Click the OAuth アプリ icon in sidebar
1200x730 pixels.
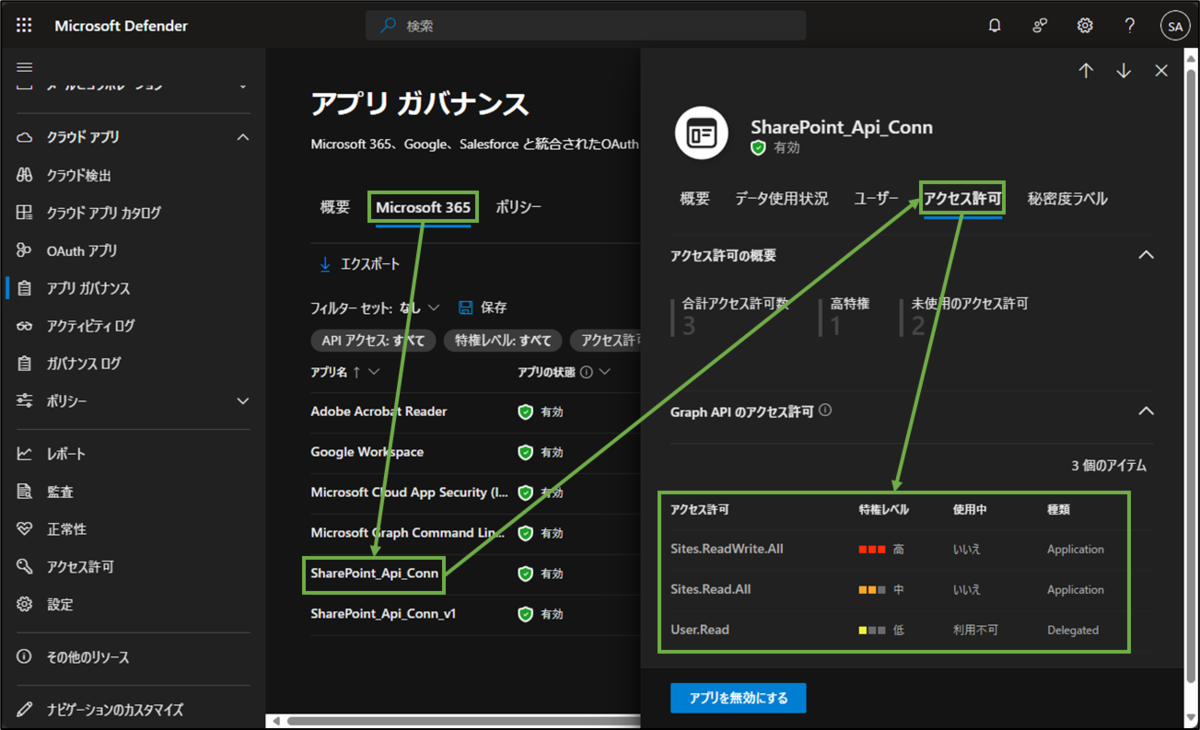[25, 250]
